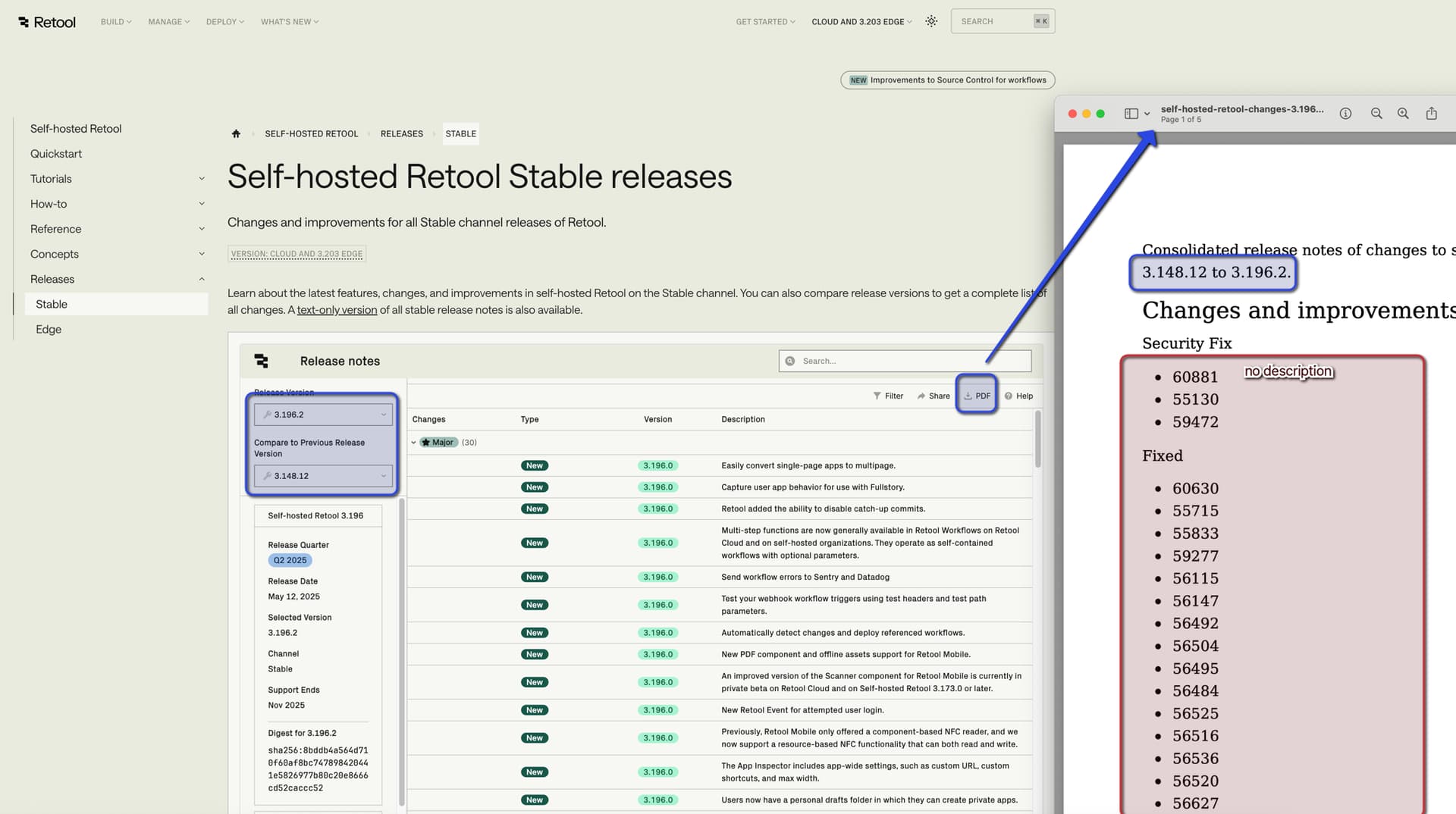
Task: Zoom out in the PDF preview
Action: coord(1376,114)
